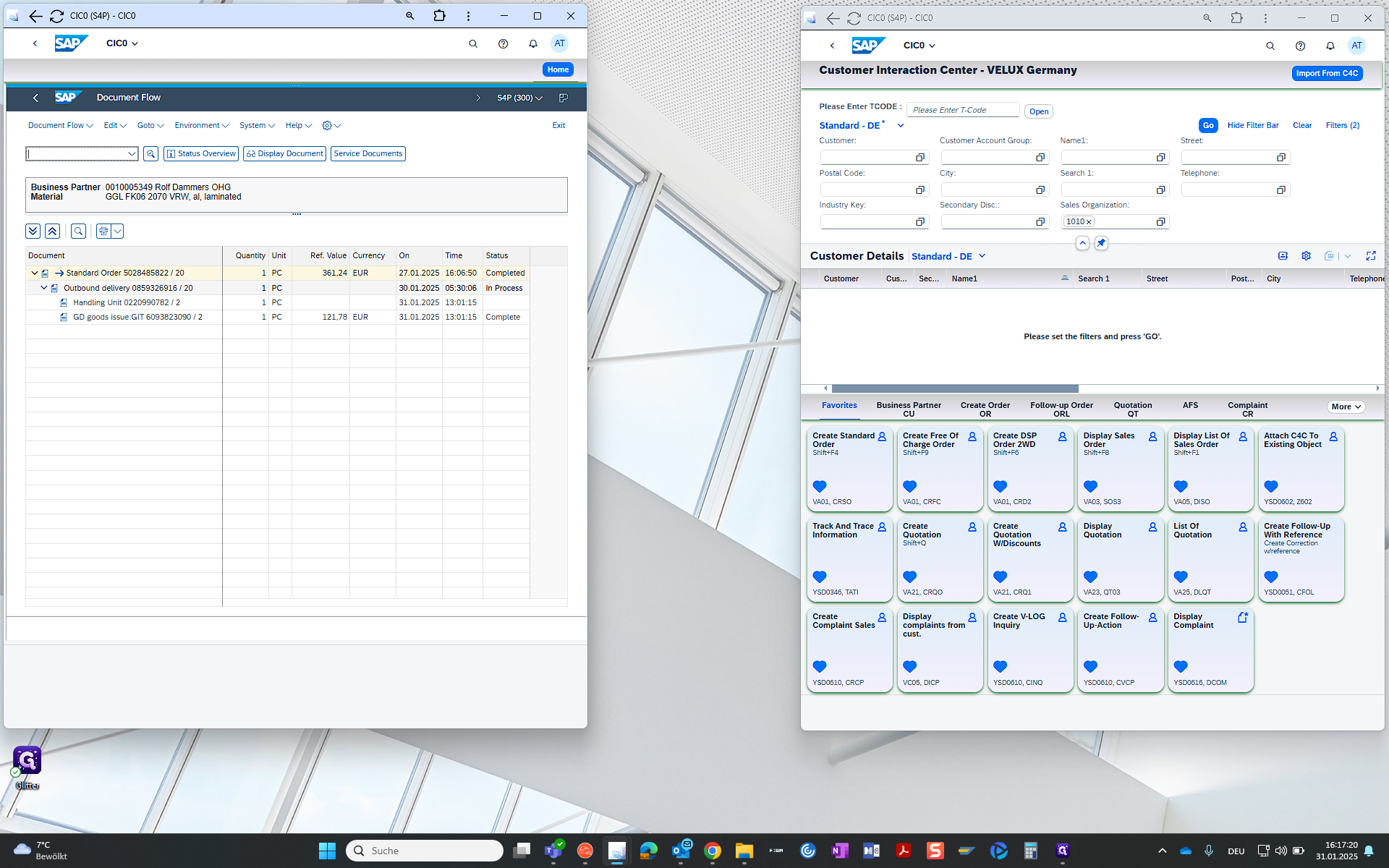Open the settings gear in Document Flow menu bar
The image size is (1389, 868).
[327, 126]
